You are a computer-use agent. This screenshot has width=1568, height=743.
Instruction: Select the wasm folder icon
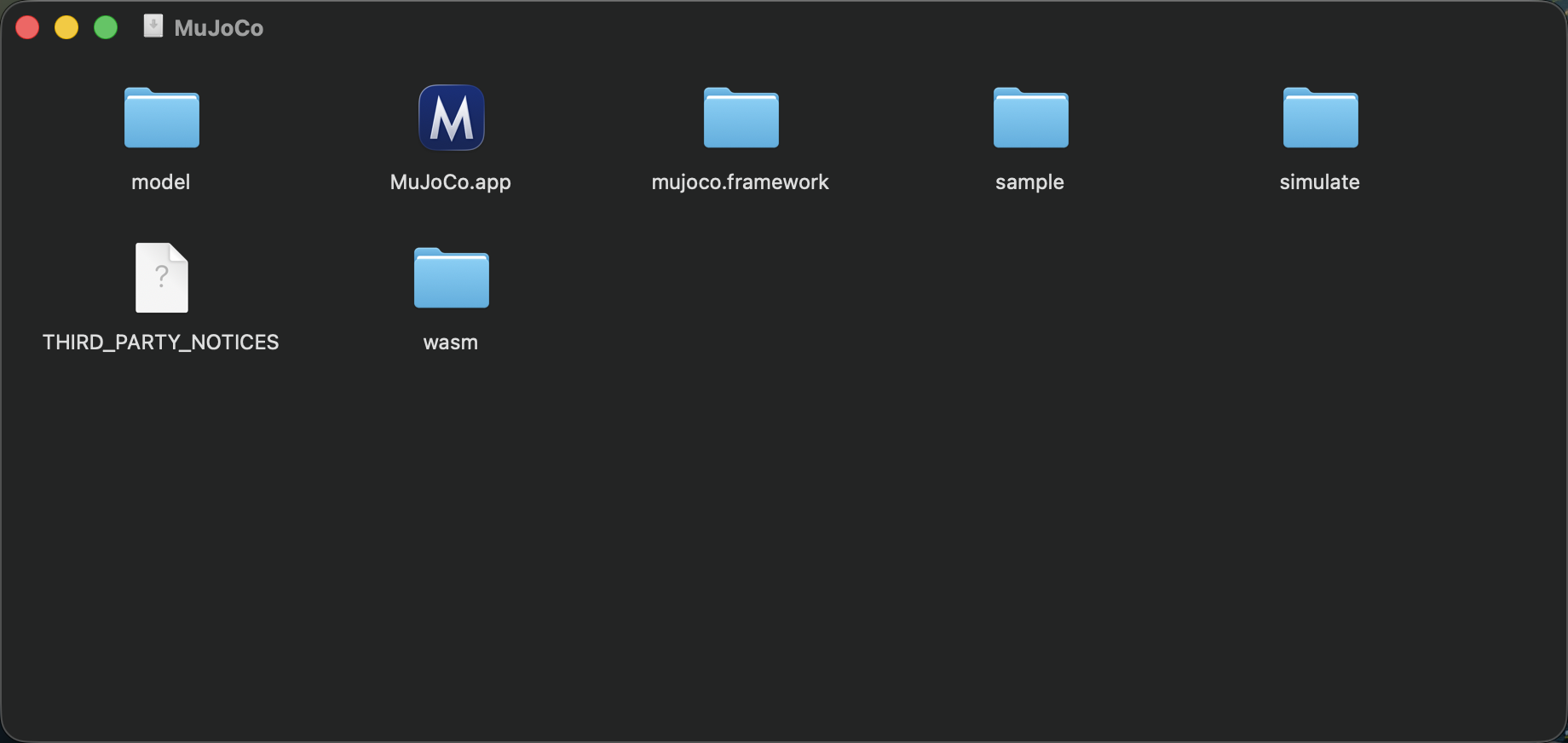tap(451, 278)
